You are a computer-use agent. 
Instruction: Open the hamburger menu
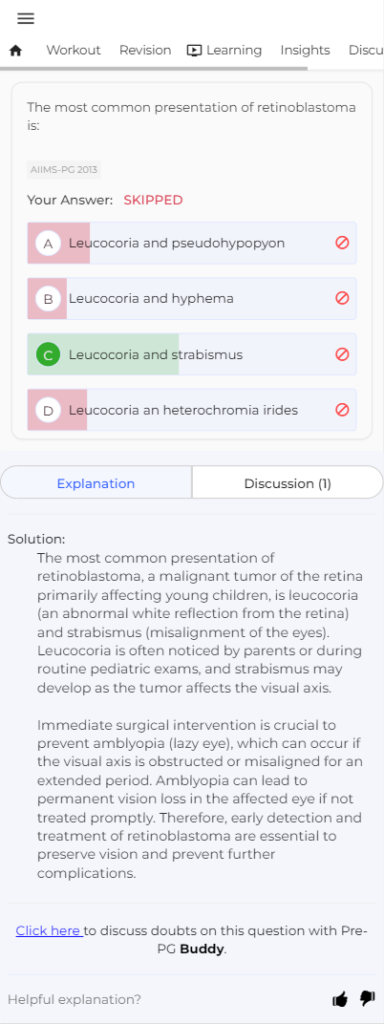click(x=25, y=18)
